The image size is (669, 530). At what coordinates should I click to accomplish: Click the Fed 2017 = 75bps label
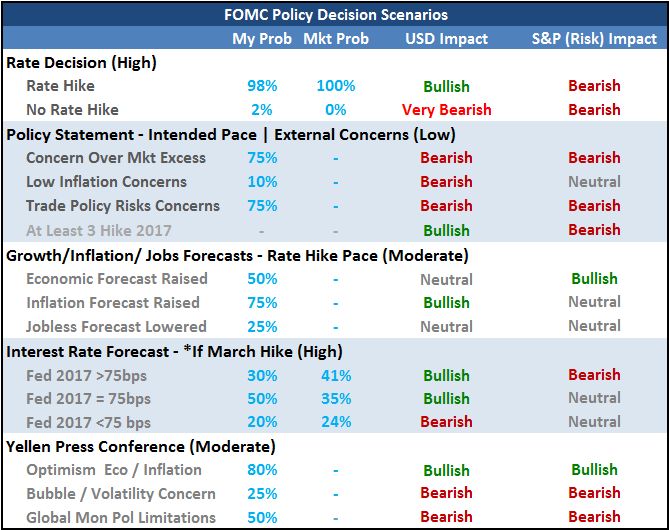click(88, 399)
